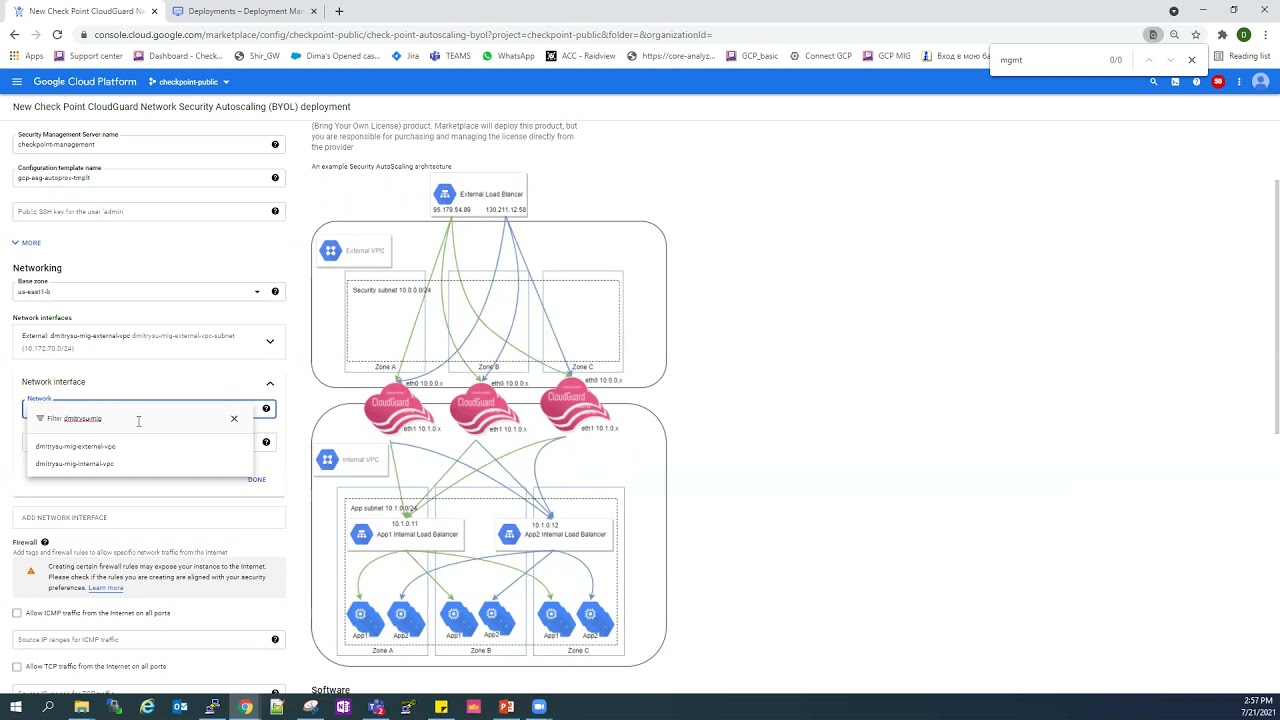Open GCP header three-dot settings menu
This screenshot has height=720, width=1280.
(1239, 82)
